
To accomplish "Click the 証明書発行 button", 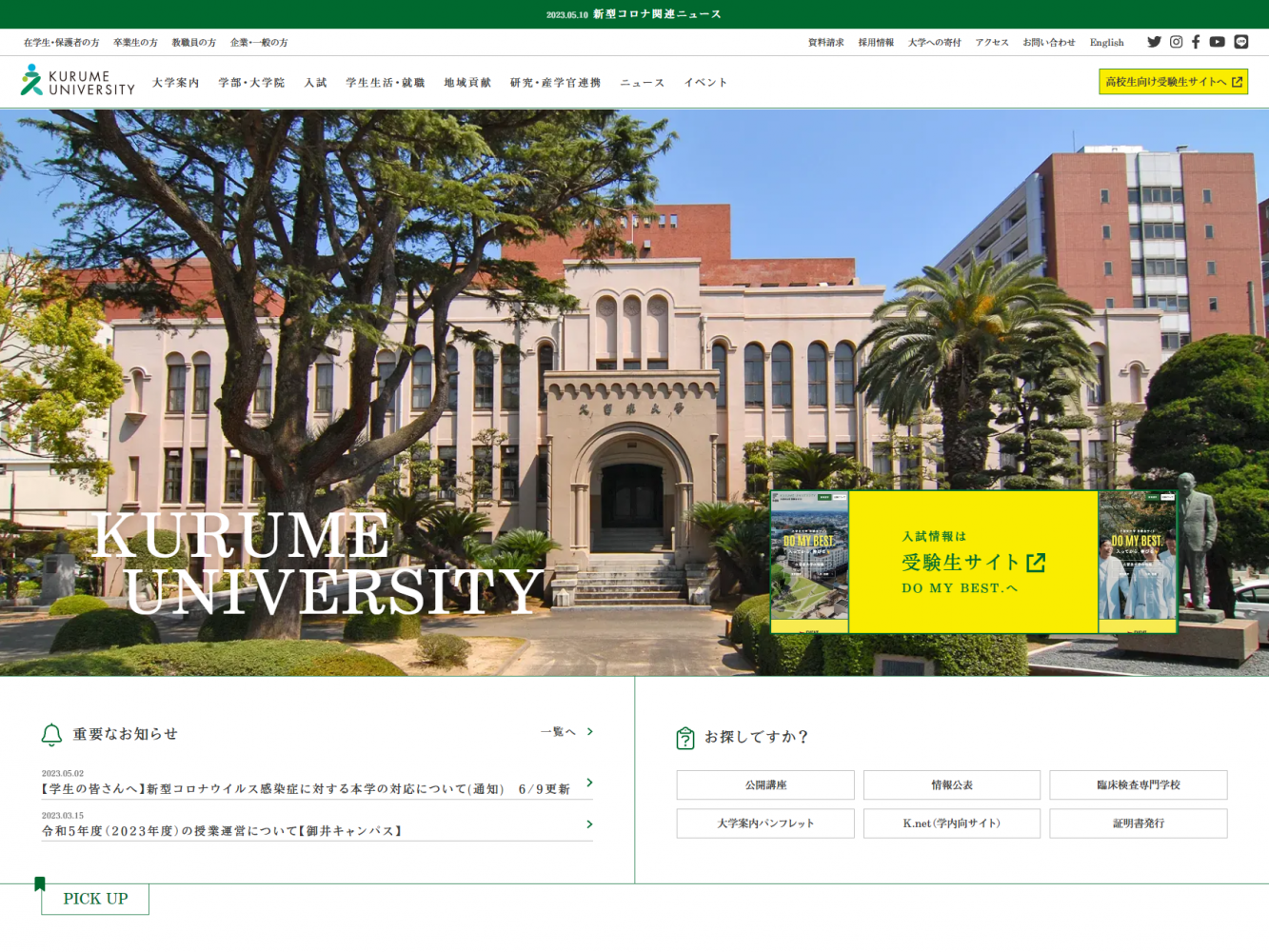I will point(1139,823).
